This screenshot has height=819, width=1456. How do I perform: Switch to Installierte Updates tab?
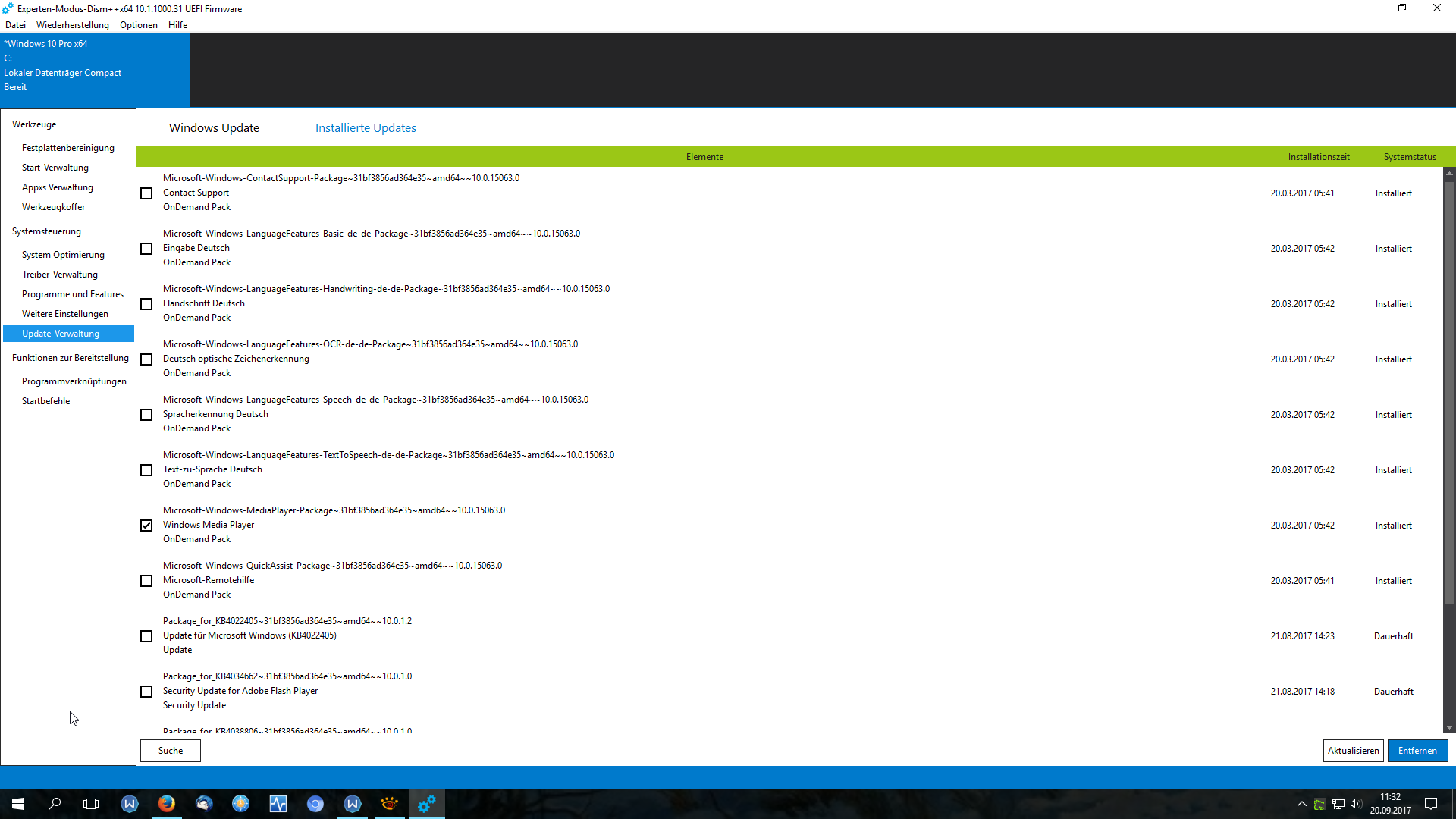coord(366,128)
